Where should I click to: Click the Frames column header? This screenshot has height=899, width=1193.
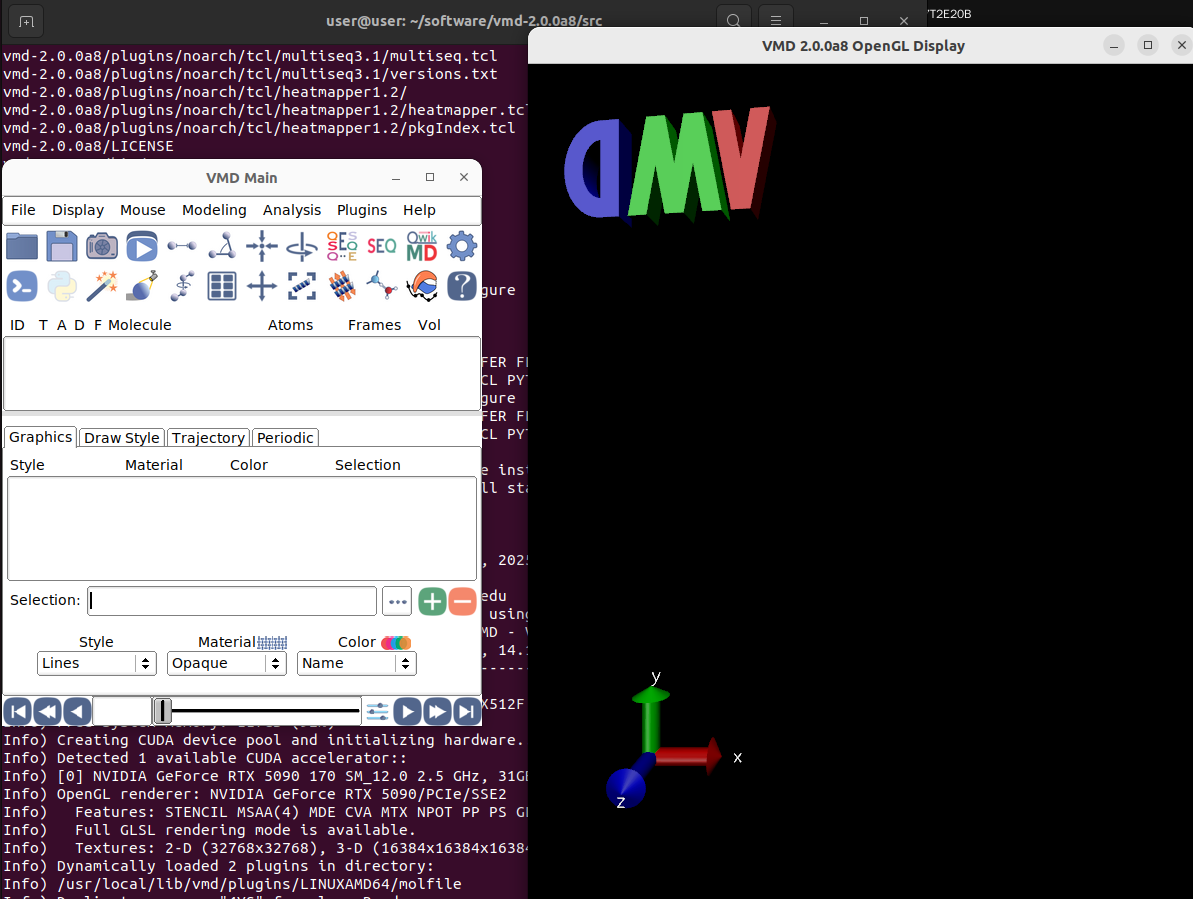tap(374, 325)
